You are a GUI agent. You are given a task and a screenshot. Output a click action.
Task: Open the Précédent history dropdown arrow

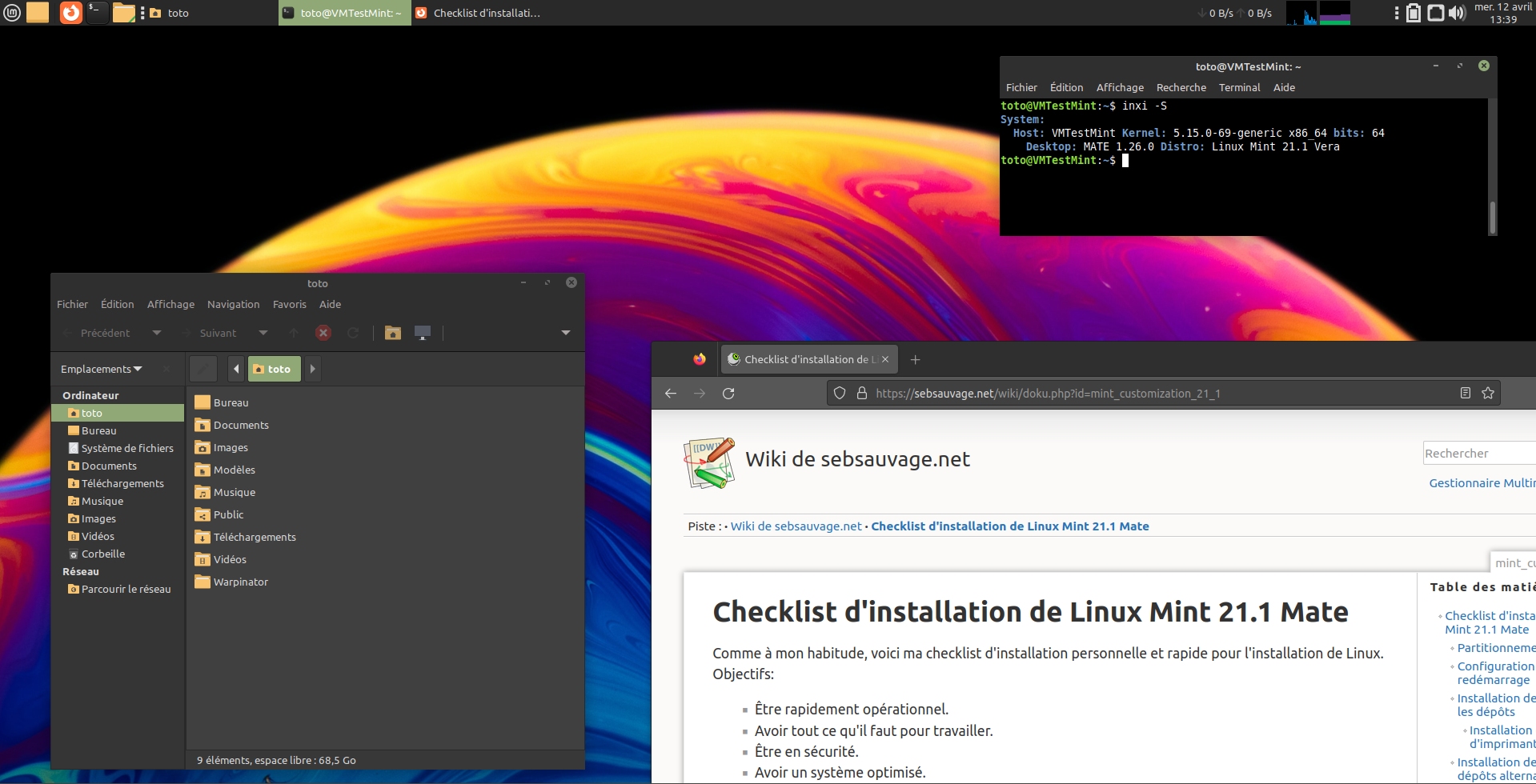pos(157,333)
